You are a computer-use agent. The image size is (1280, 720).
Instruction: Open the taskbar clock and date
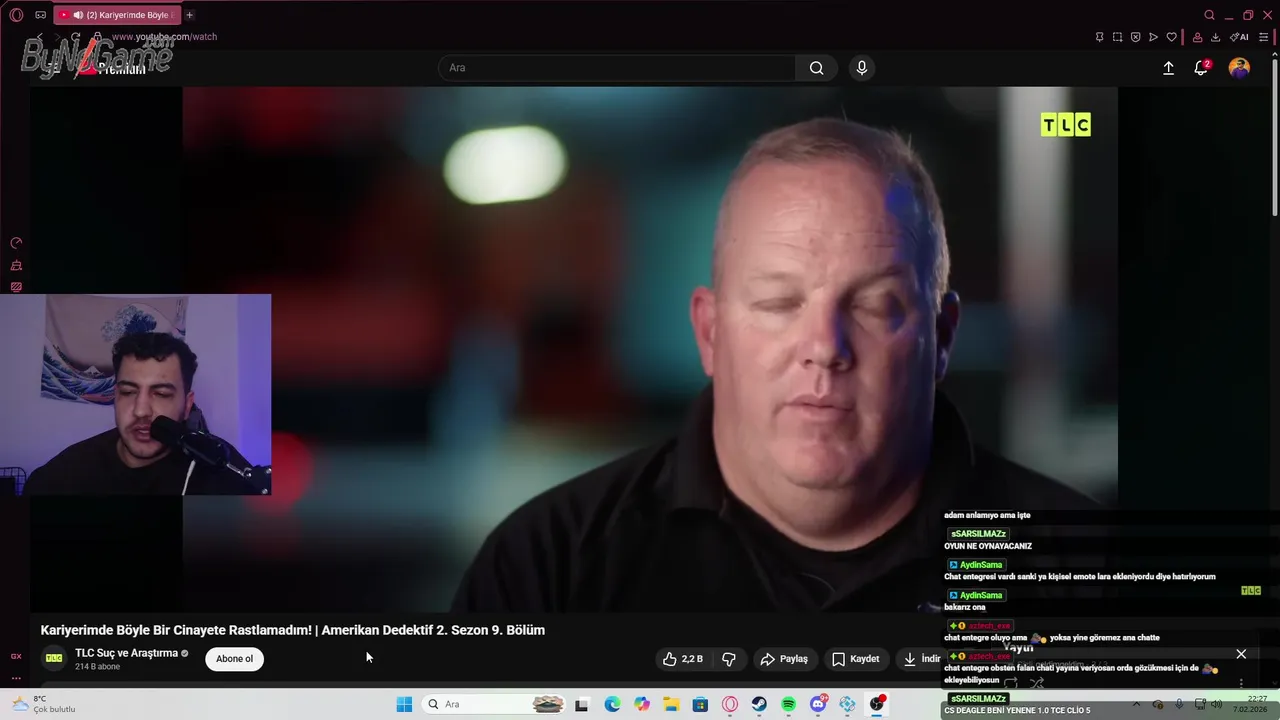1251,704
